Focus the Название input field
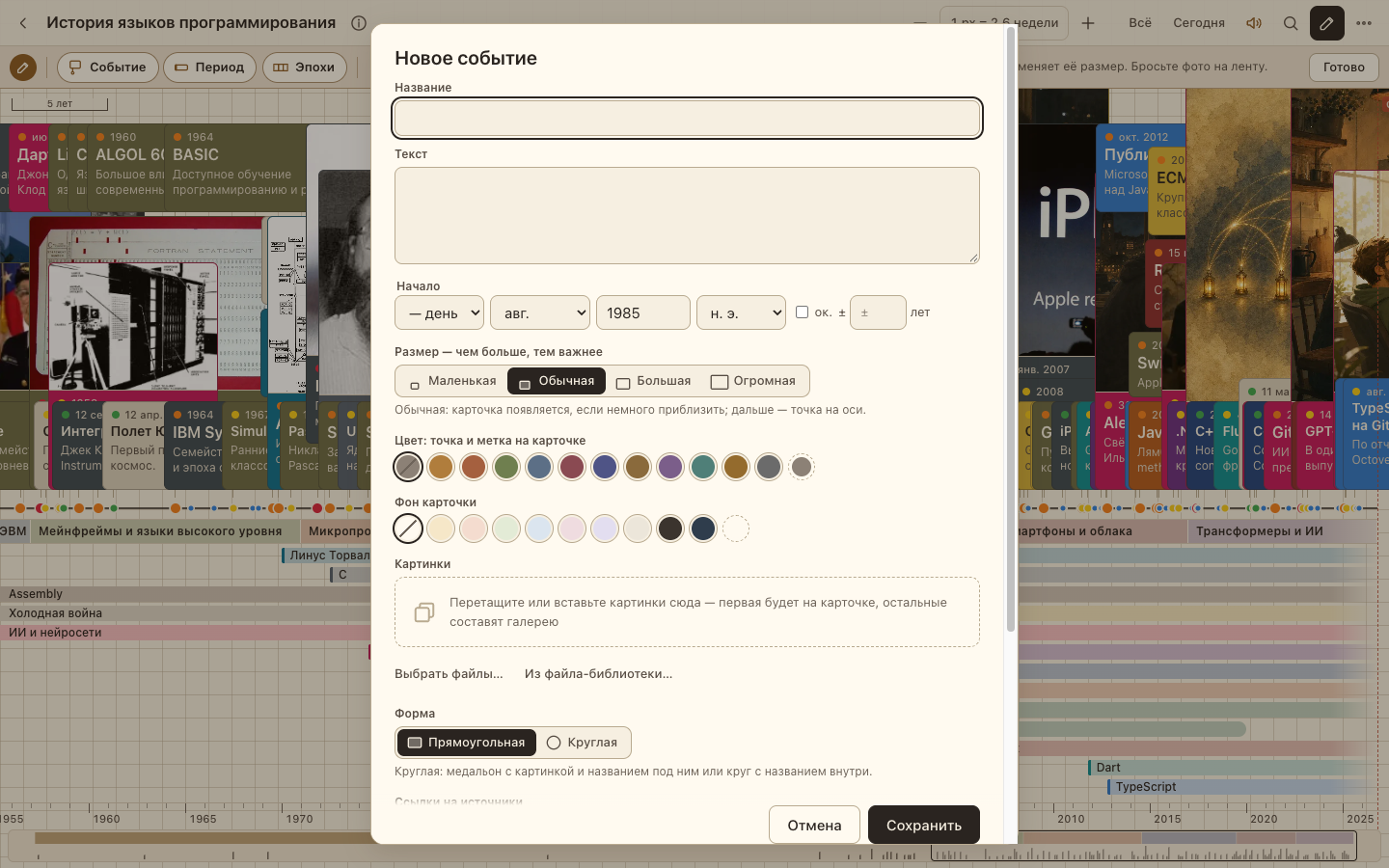The height and width of the screenshot is (868, 1389). click(687, 119)
